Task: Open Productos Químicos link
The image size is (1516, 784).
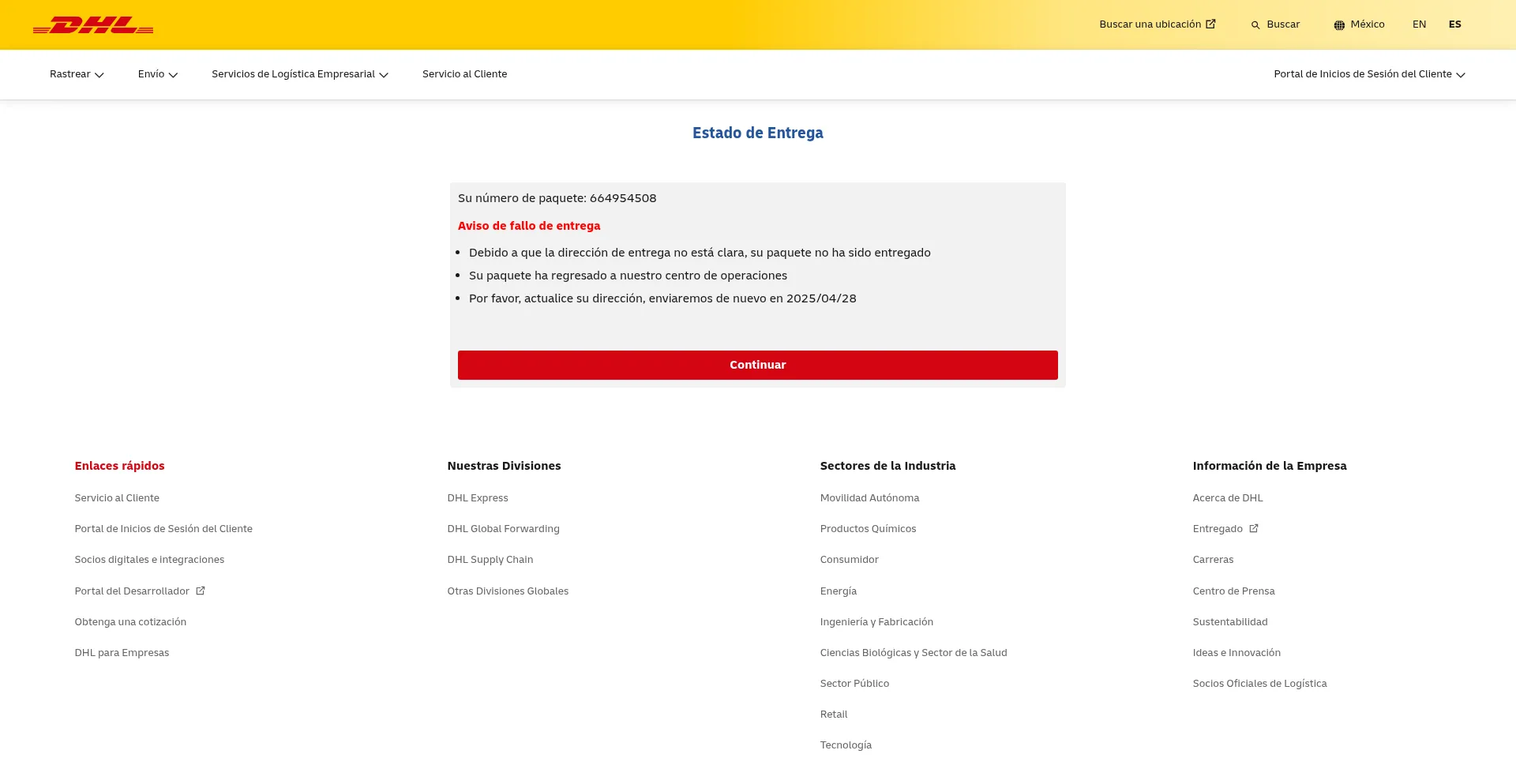Action: 868,528
